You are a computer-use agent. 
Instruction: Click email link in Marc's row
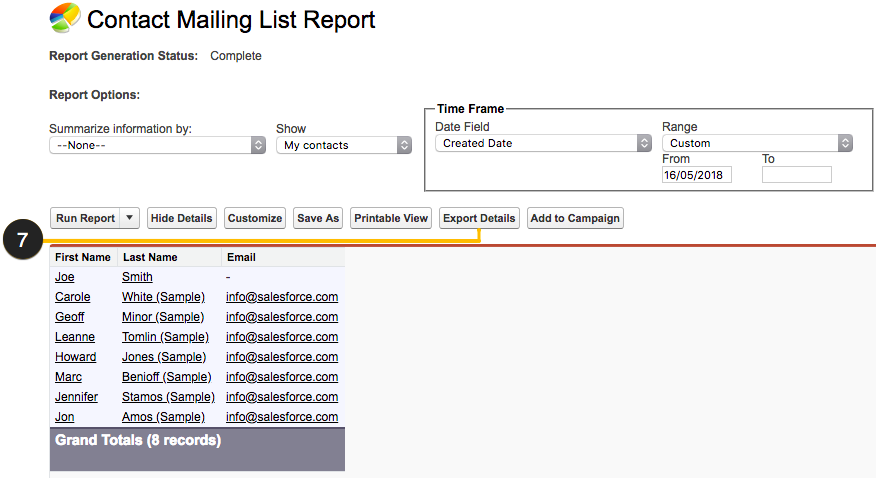coord(282,377)
